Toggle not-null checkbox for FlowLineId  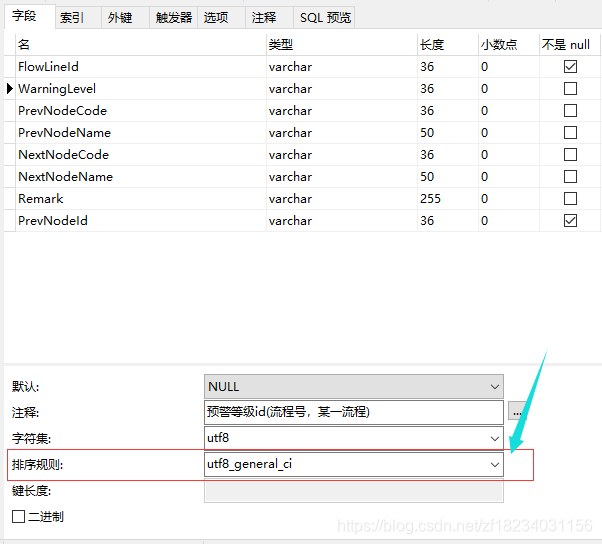pos(570,66)
